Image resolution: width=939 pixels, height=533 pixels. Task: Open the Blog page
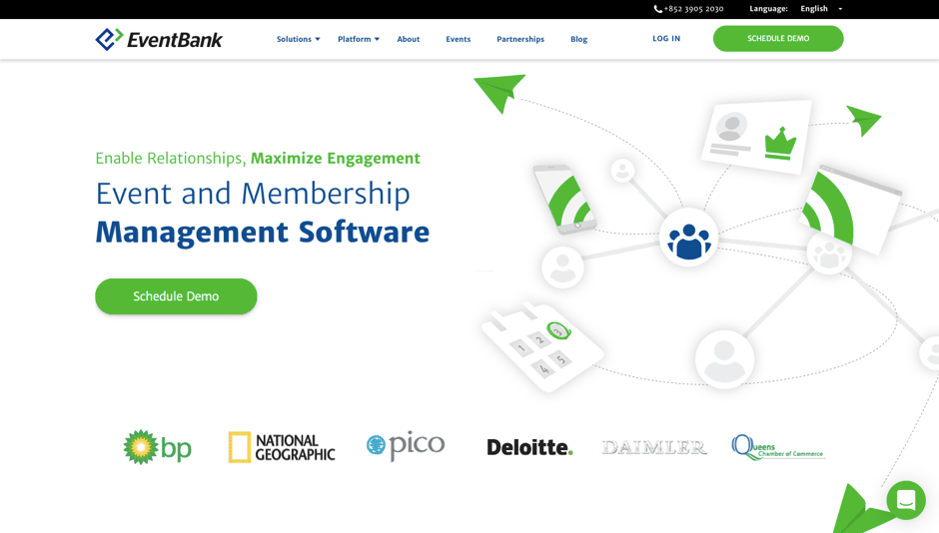point(578,39)
